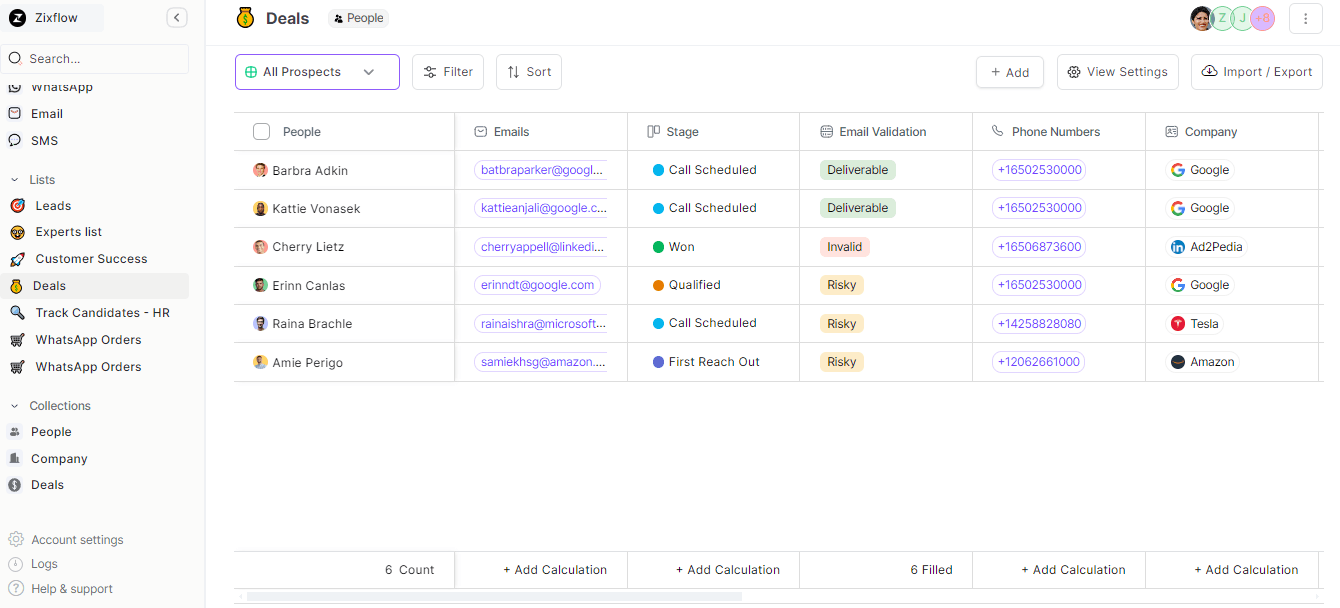Click the Tesla company icon
The width and height of the screenshot is (1340, 608).
(1178, 324)
